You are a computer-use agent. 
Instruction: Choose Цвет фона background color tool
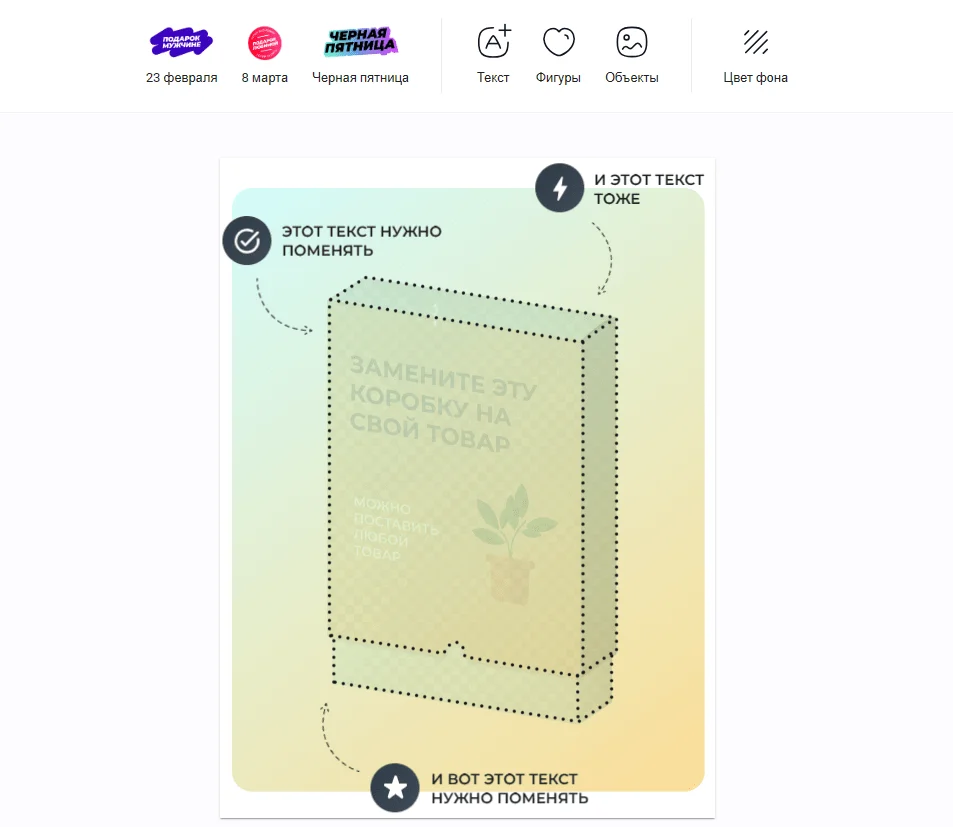point(755,55)
